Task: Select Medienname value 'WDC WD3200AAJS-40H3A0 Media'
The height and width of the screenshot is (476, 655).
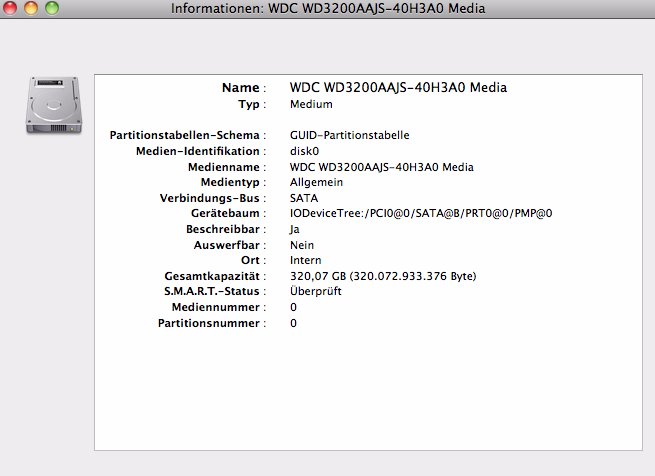Action: pos(382,167)
